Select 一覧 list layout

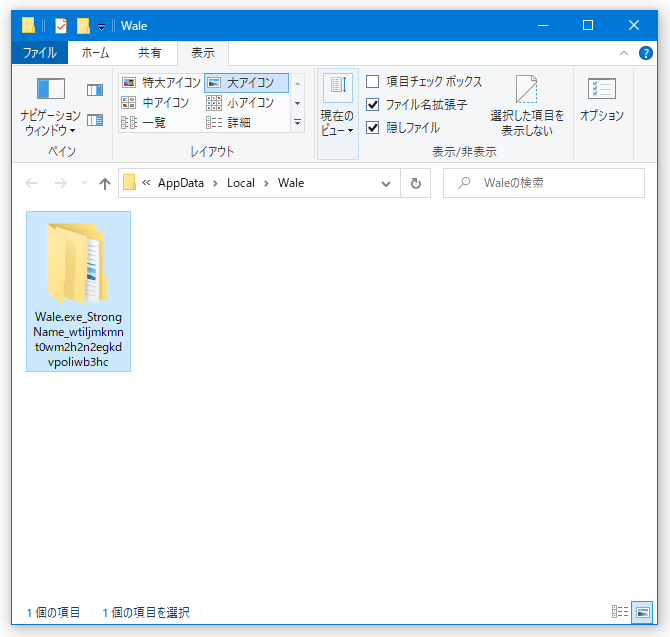[x=144, y=123]
